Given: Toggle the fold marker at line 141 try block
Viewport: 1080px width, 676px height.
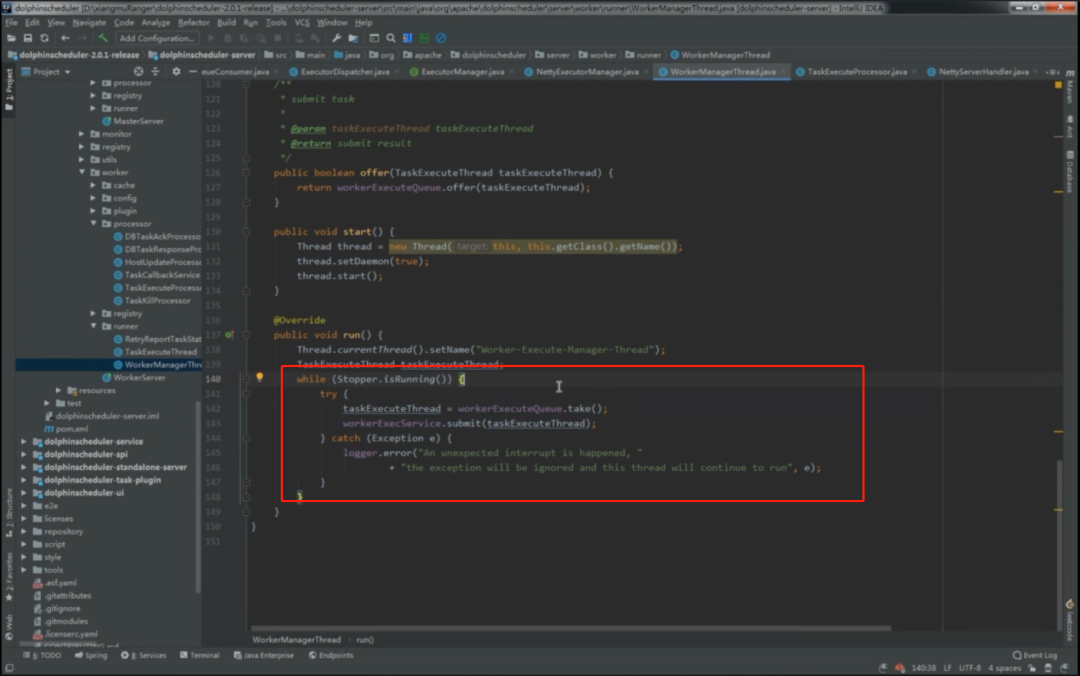Looking at the screenshot, I should coord(246,394).
